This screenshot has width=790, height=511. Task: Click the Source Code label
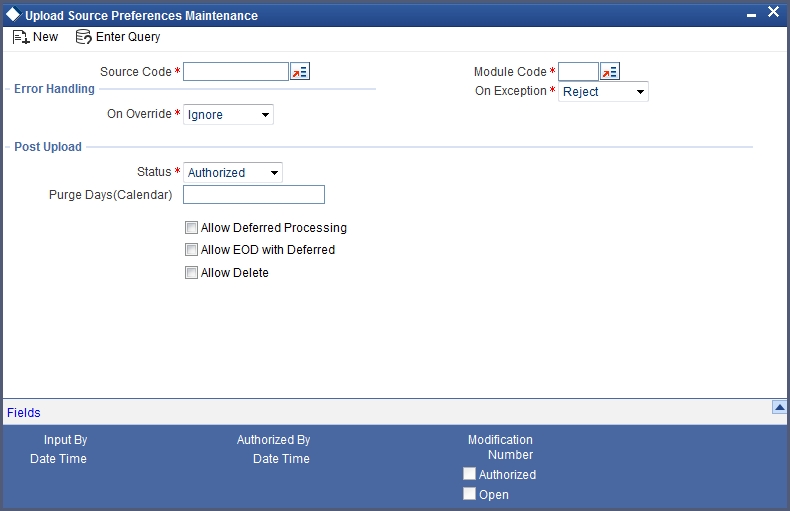point(136,72)
